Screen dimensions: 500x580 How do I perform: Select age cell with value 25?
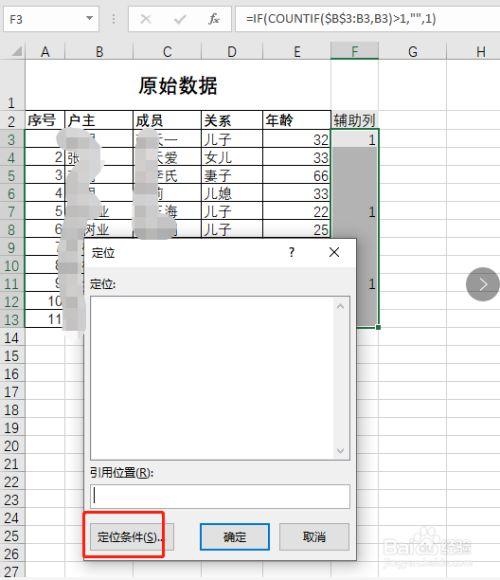[297, 229]
